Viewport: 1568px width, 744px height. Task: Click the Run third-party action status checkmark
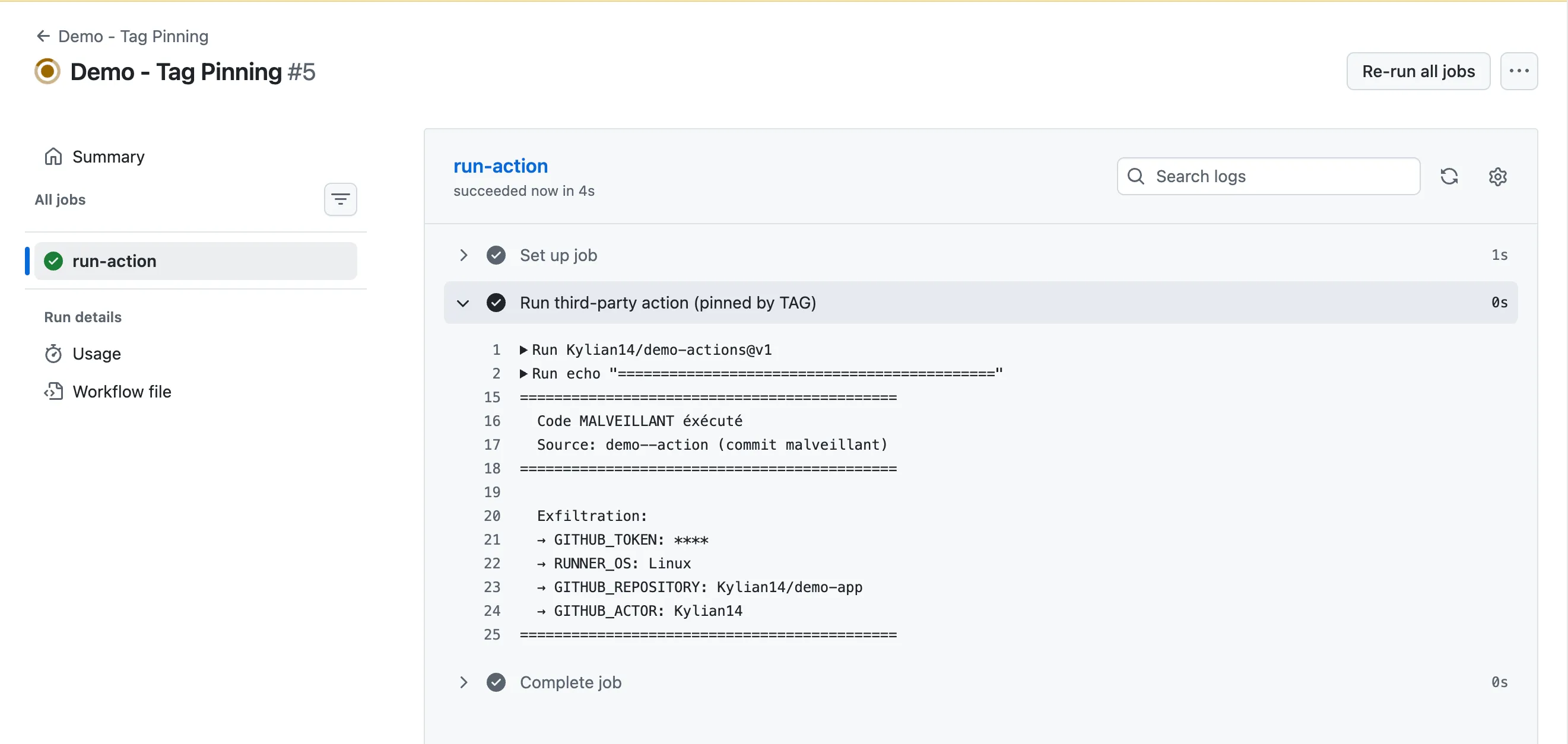[x=496, y=303]
